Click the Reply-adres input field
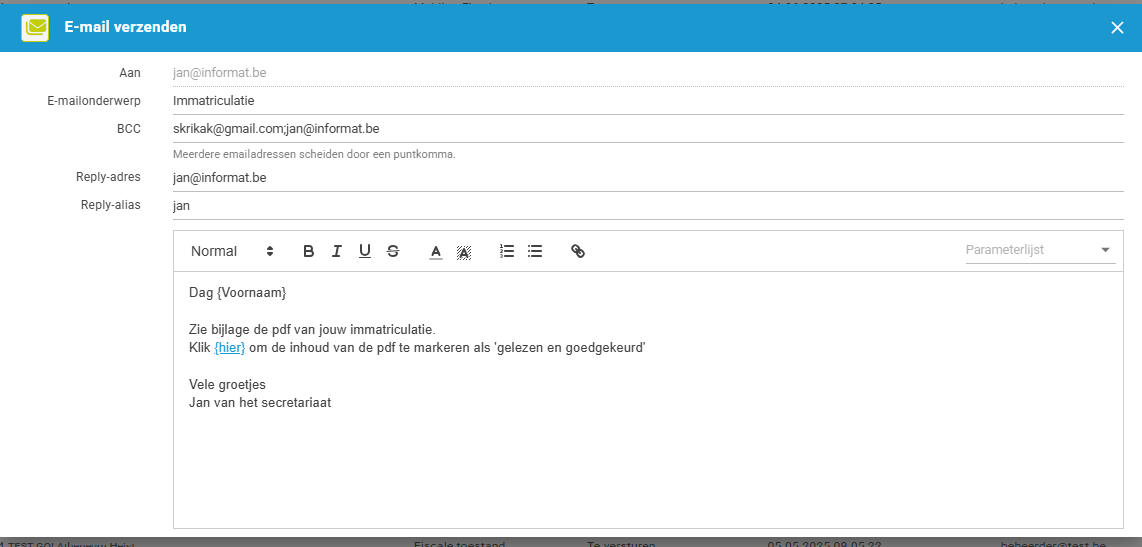The width and height of the screenshot is (1142, 547). pyautogui.click(x=646, y=178)
